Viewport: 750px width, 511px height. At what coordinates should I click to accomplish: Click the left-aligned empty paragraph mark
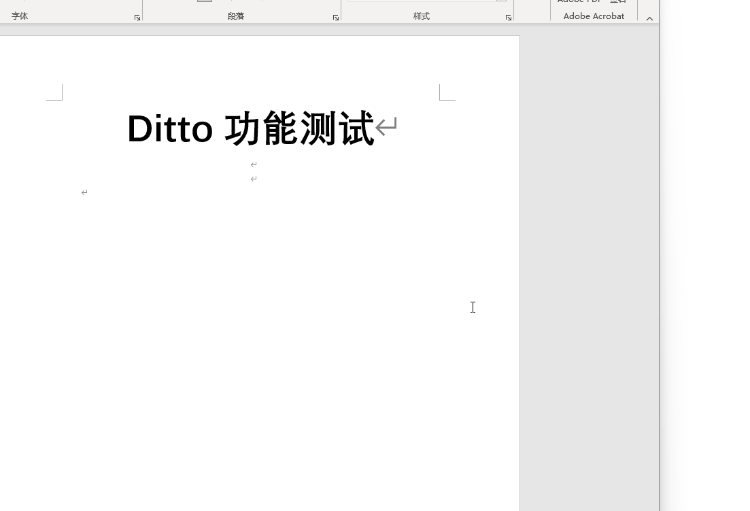tap(84, 192)
